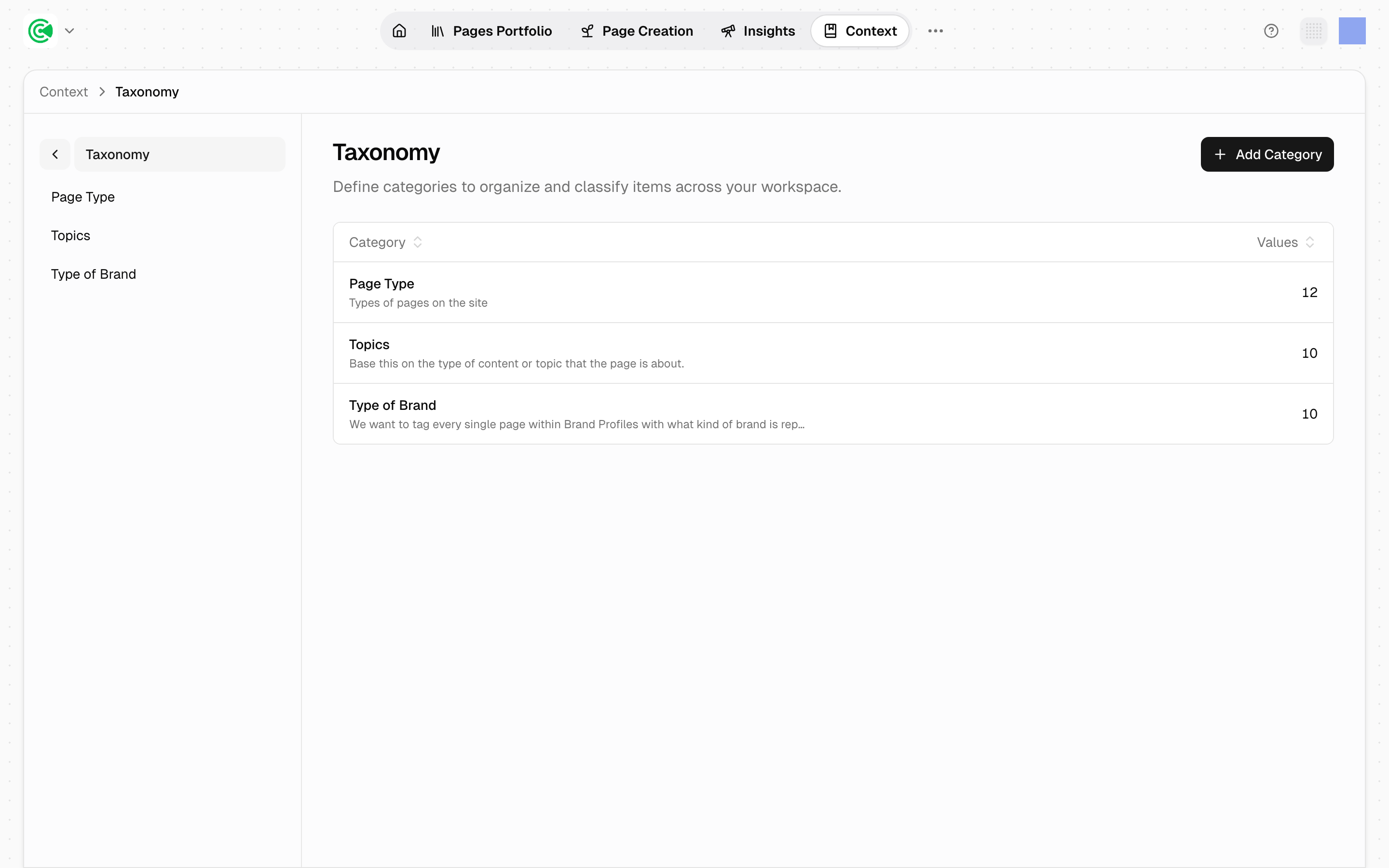The image size is (1389, 868).
Task: Open the three-dots more menu in navigation
Action: pos(936,31)
